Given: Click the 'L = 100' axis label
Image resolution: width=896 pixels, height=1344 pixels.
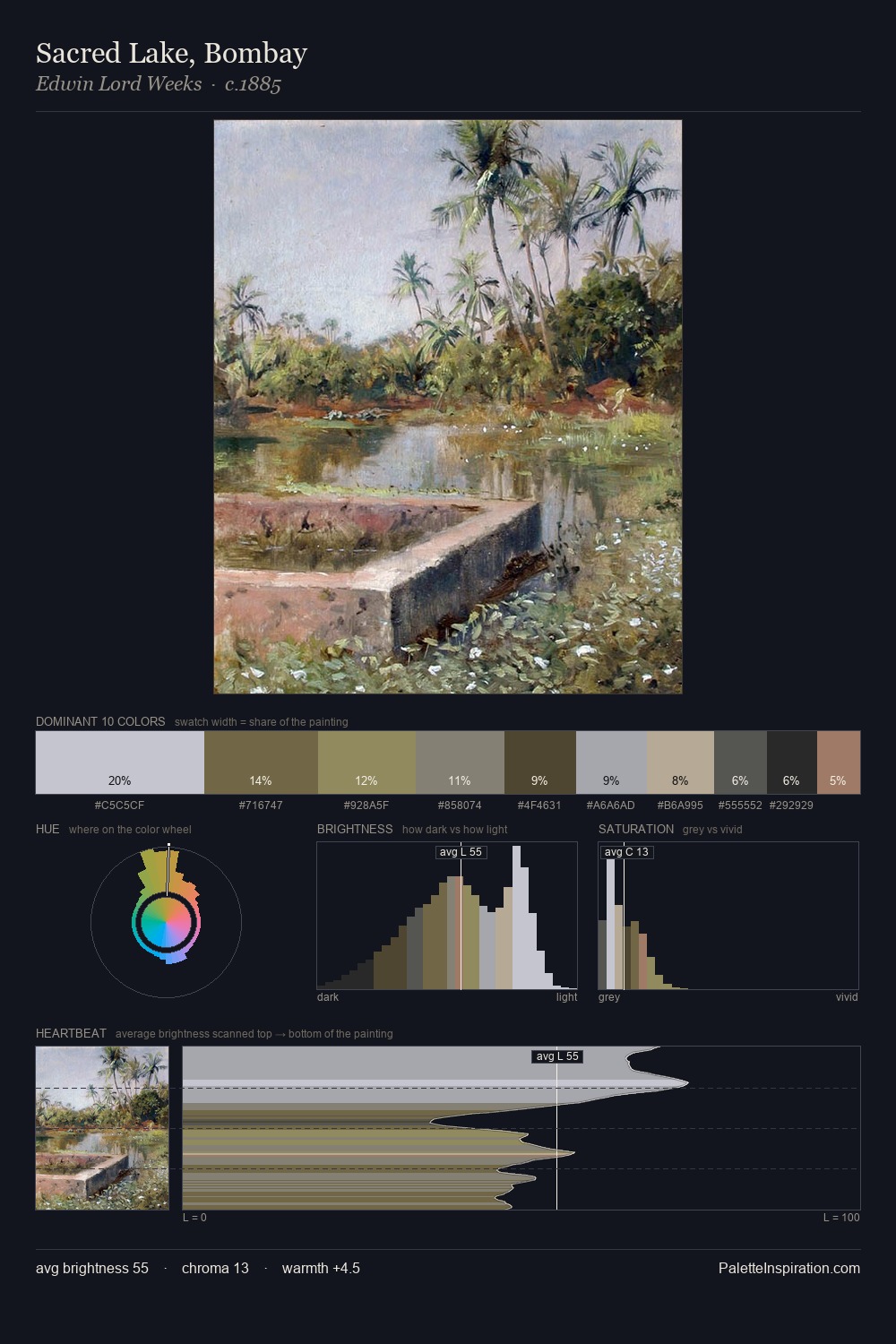Looking at the screenshot, I should point(841,1217).
